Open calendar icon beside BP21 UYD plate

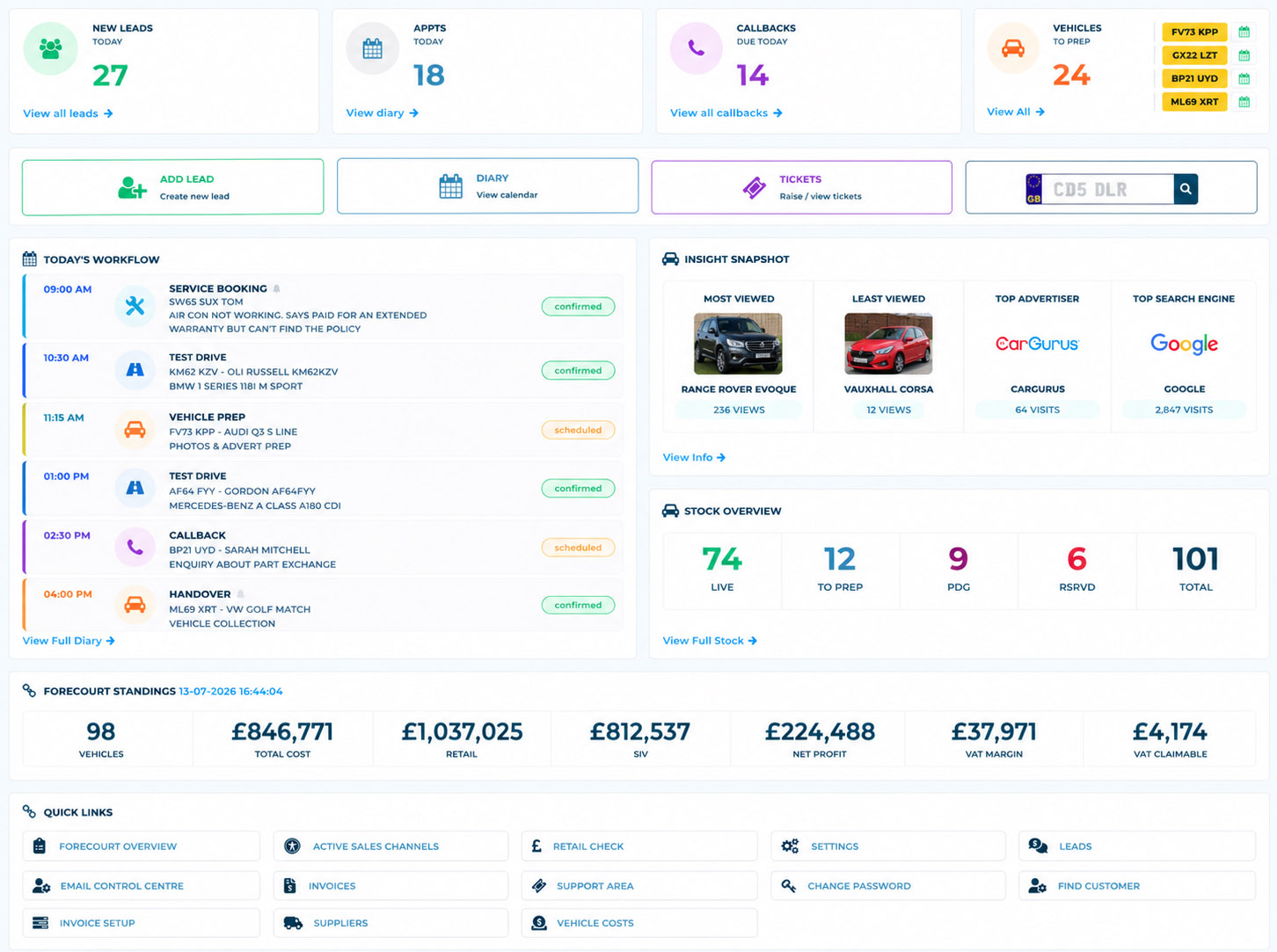(1244, 78)
